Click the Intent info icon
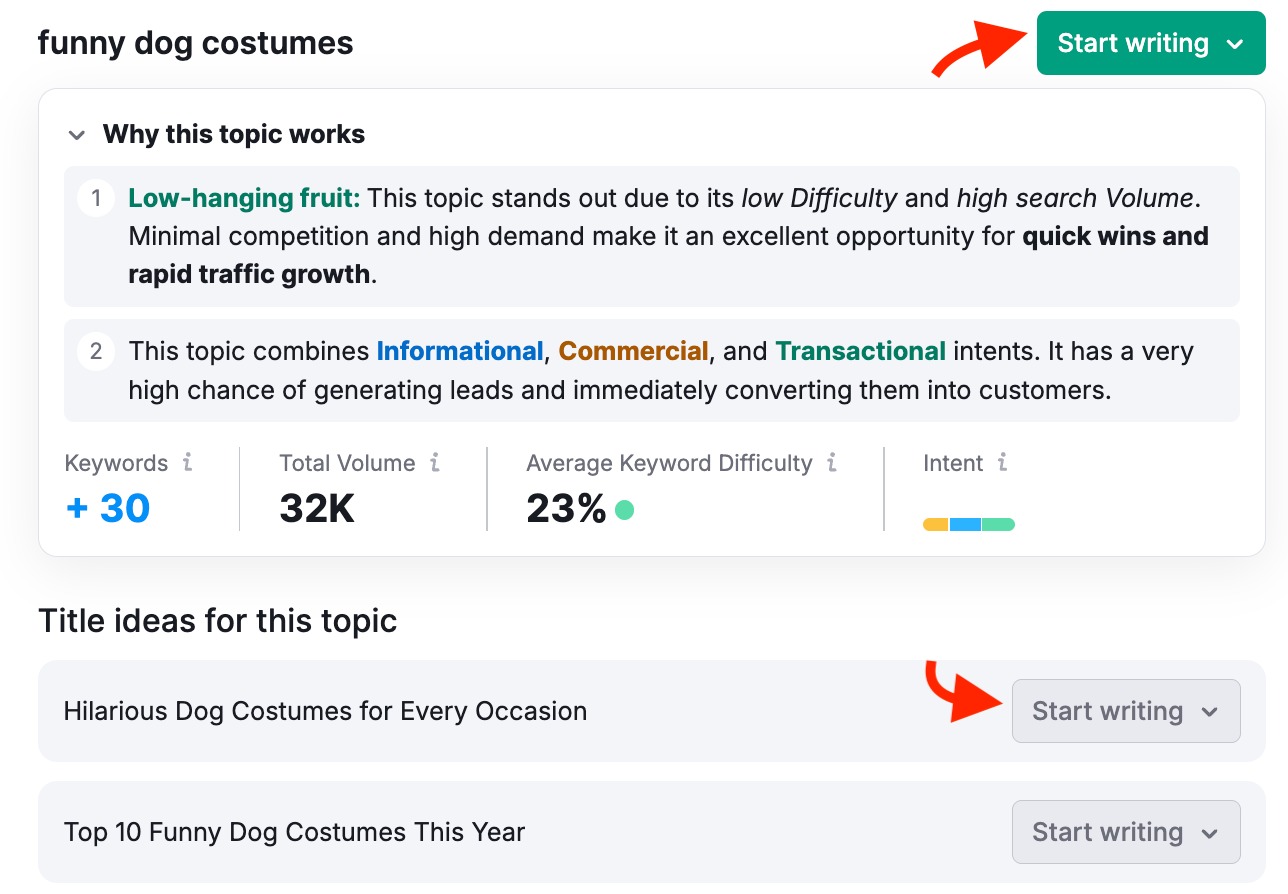This screenshot has width=1288, height=894. pos(1002,463)
